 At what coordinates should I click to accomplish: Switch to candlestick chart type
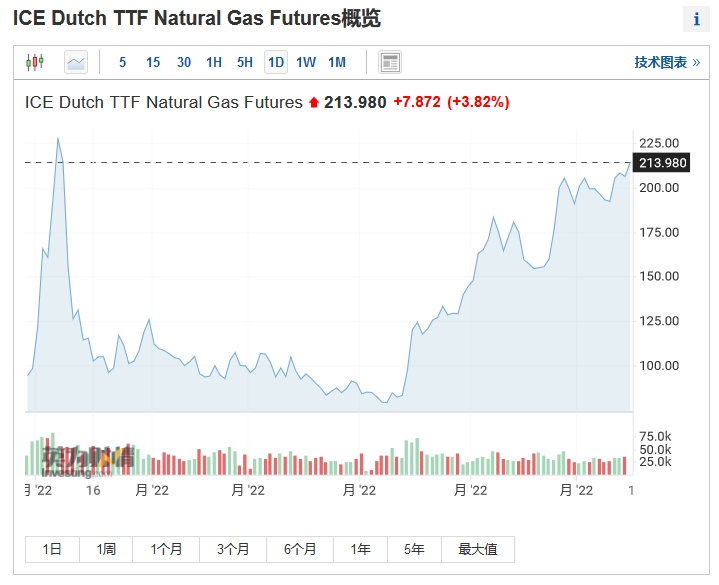(x=36, y=62)
